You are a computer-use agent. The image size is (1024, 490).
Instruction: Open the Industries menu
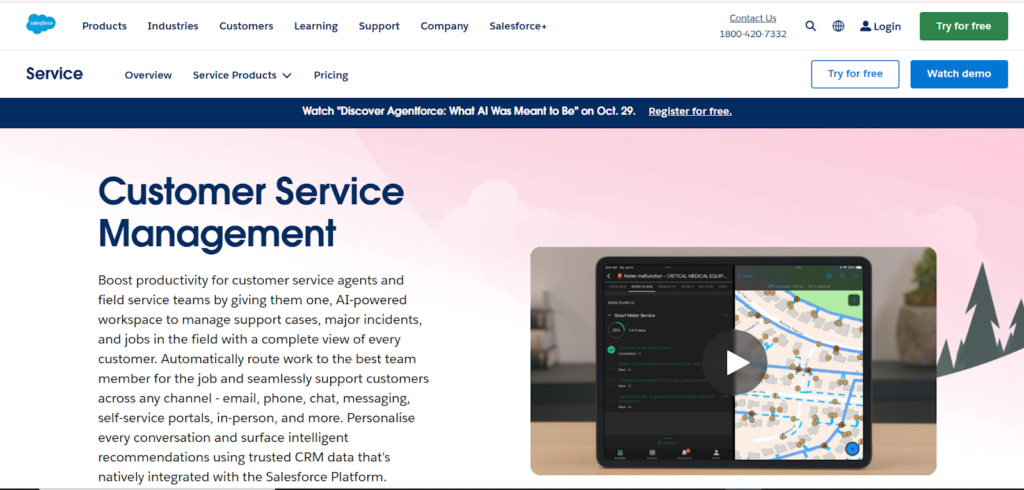tap(173, 26)
